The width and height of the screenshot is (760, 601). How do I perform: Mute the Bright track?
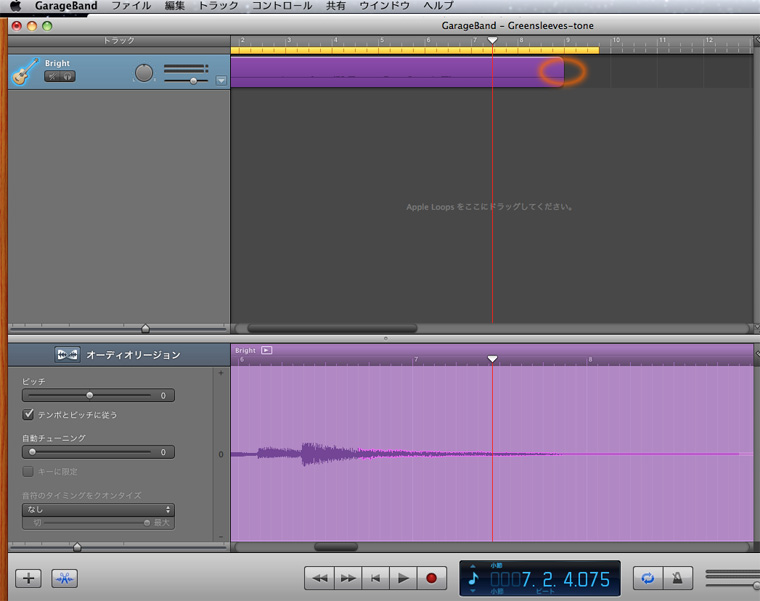(x=52, y=76)
